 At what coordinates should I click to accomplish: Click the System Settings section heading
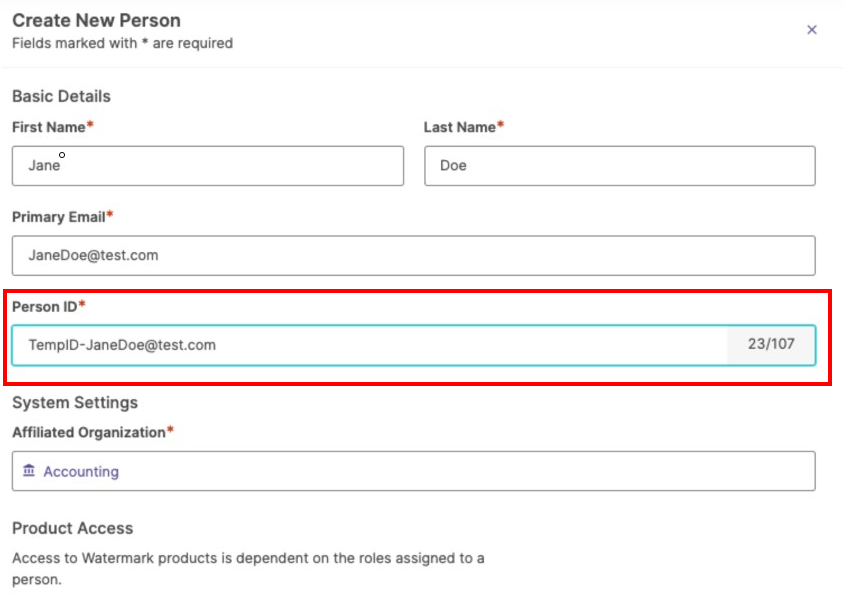click(75, 403)
